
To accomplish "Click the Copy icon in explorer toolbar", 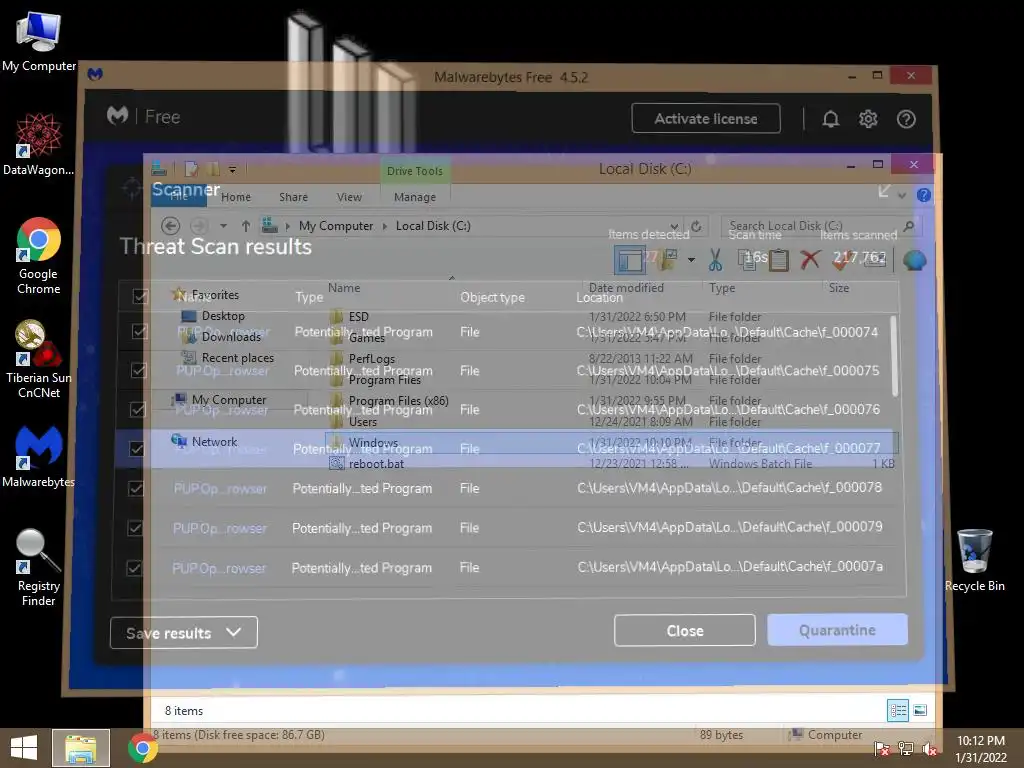I will pyautogui.click(x=745, y=260).
